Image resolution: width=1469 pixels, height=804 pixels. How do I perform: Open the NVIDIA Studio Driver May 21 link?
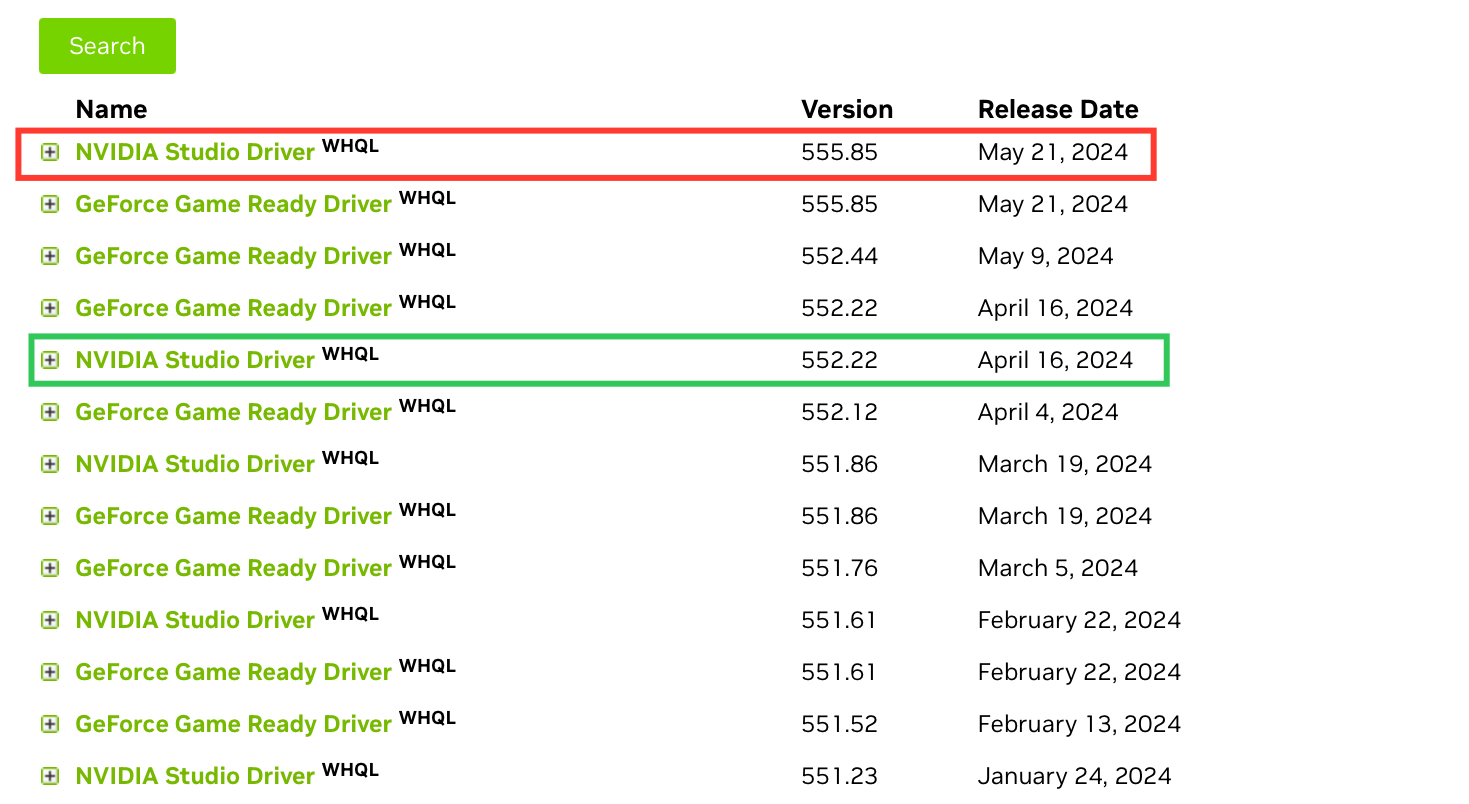pos(195,152)
